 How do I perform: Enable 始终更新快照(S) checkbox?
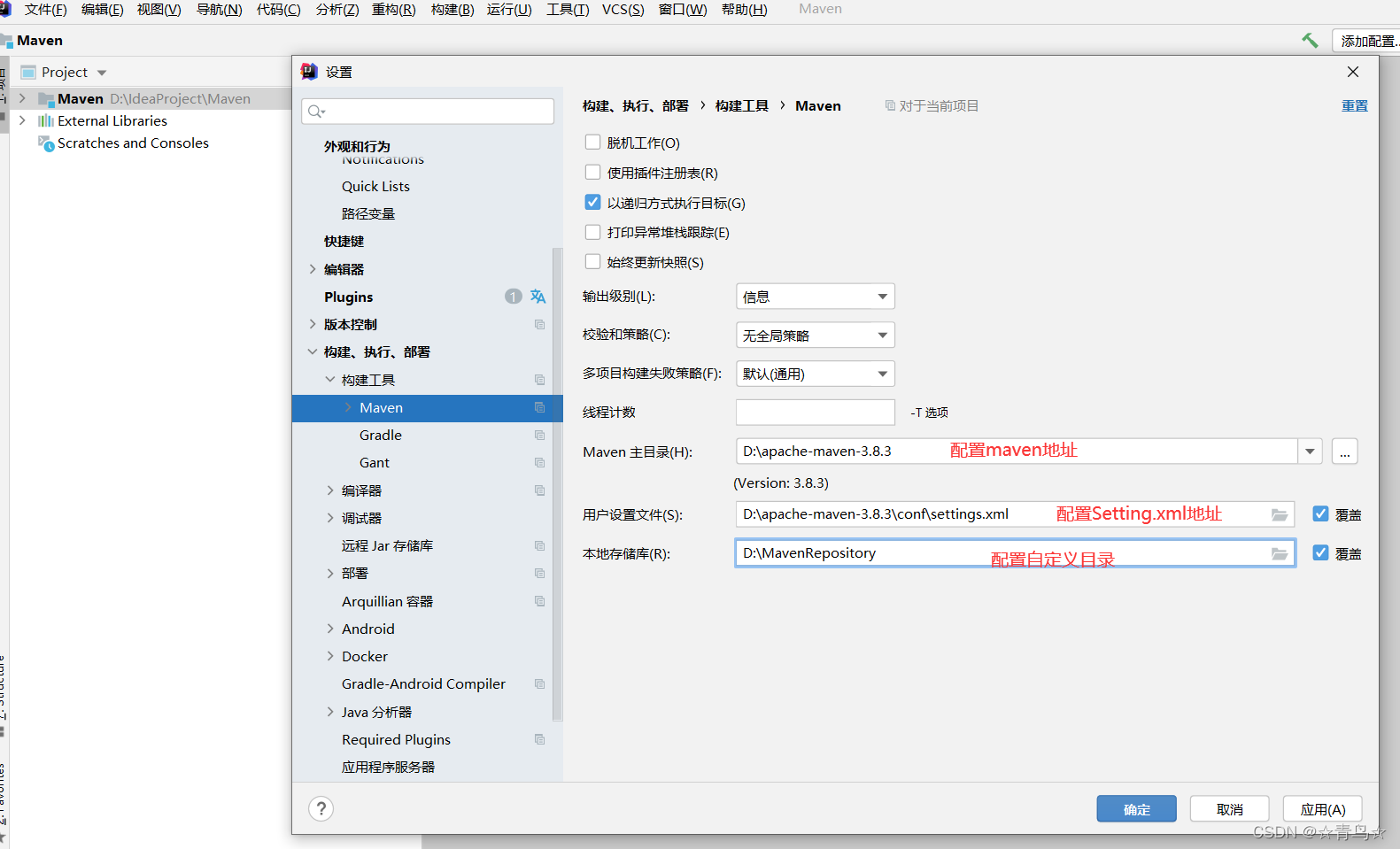593,261
